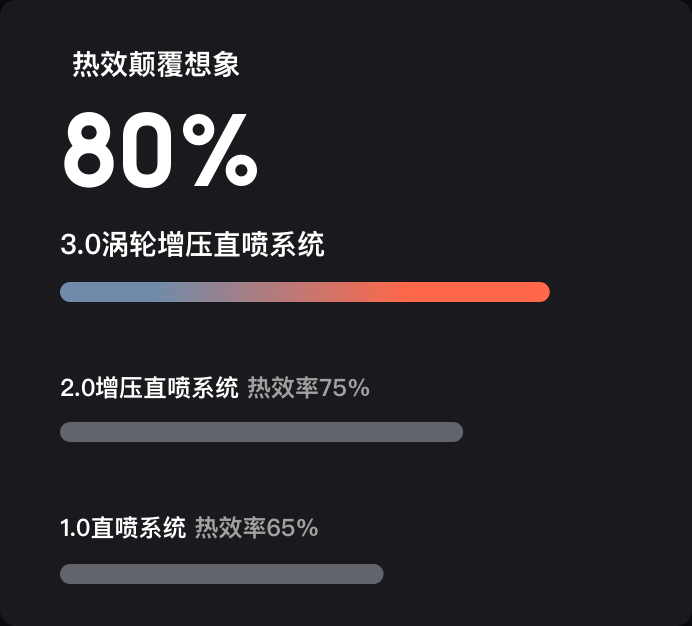Select the 1.0直喷系统 label
Screen dimensions: 692x626
click(123, 528)
